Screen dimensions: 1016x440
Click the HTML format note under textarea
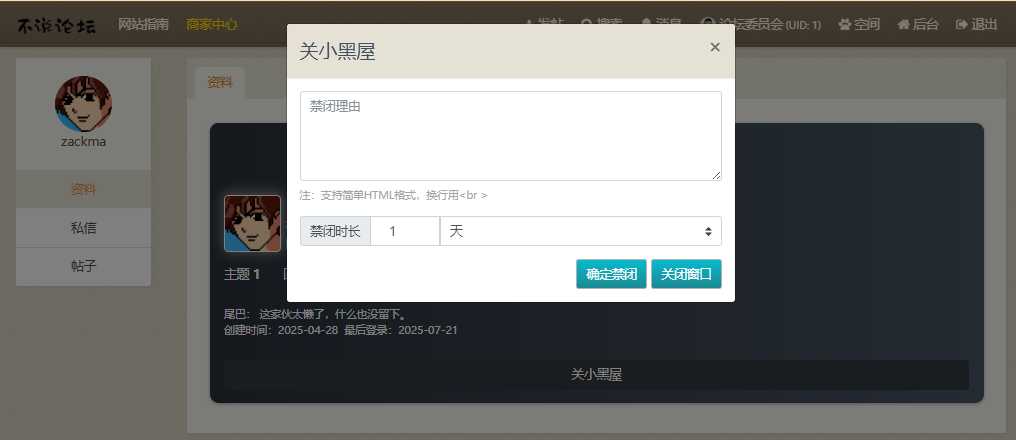[x=393, y=194]
